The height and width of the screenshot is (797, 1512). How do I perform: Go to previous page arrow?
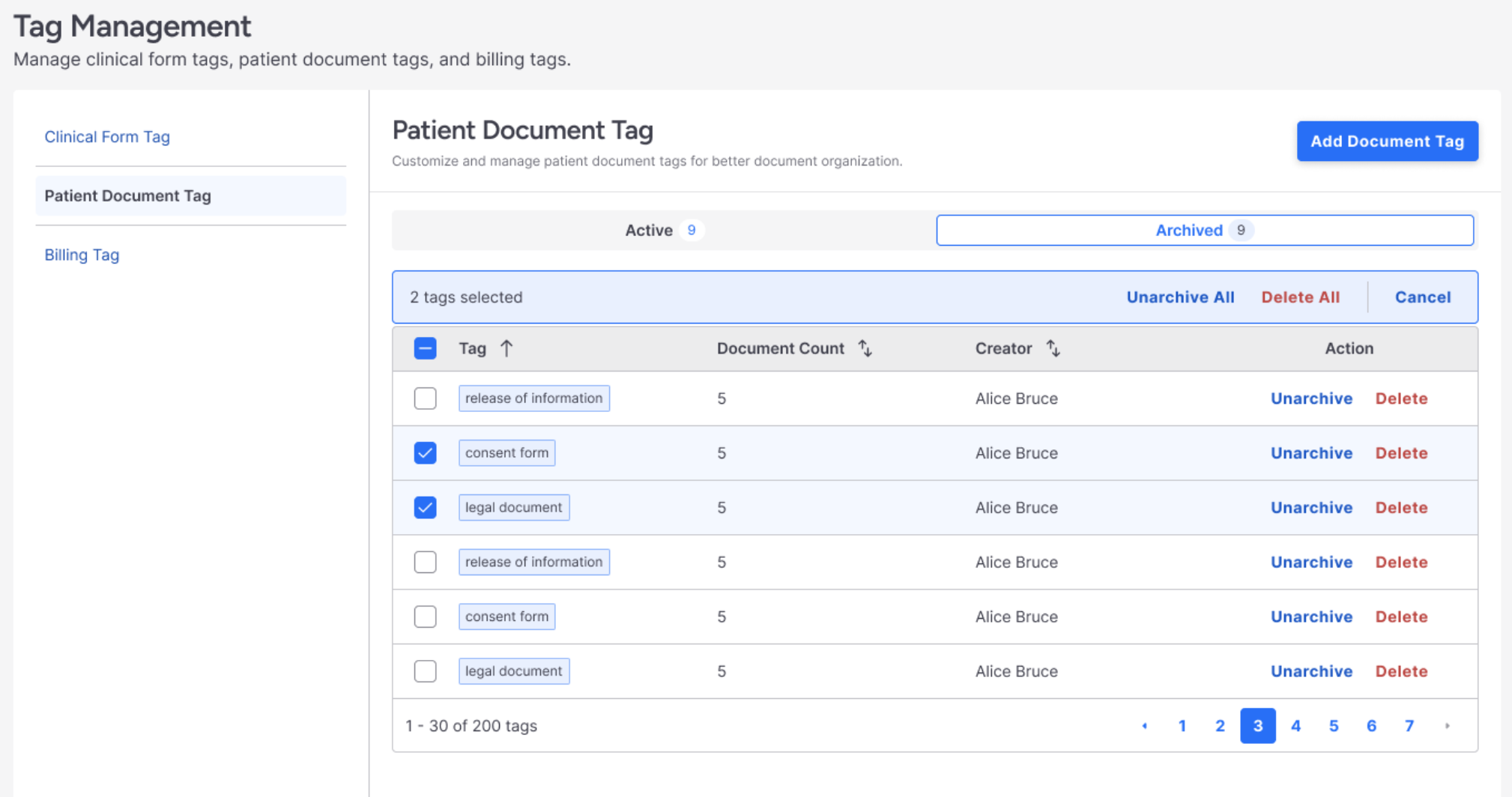(1144, 726)
